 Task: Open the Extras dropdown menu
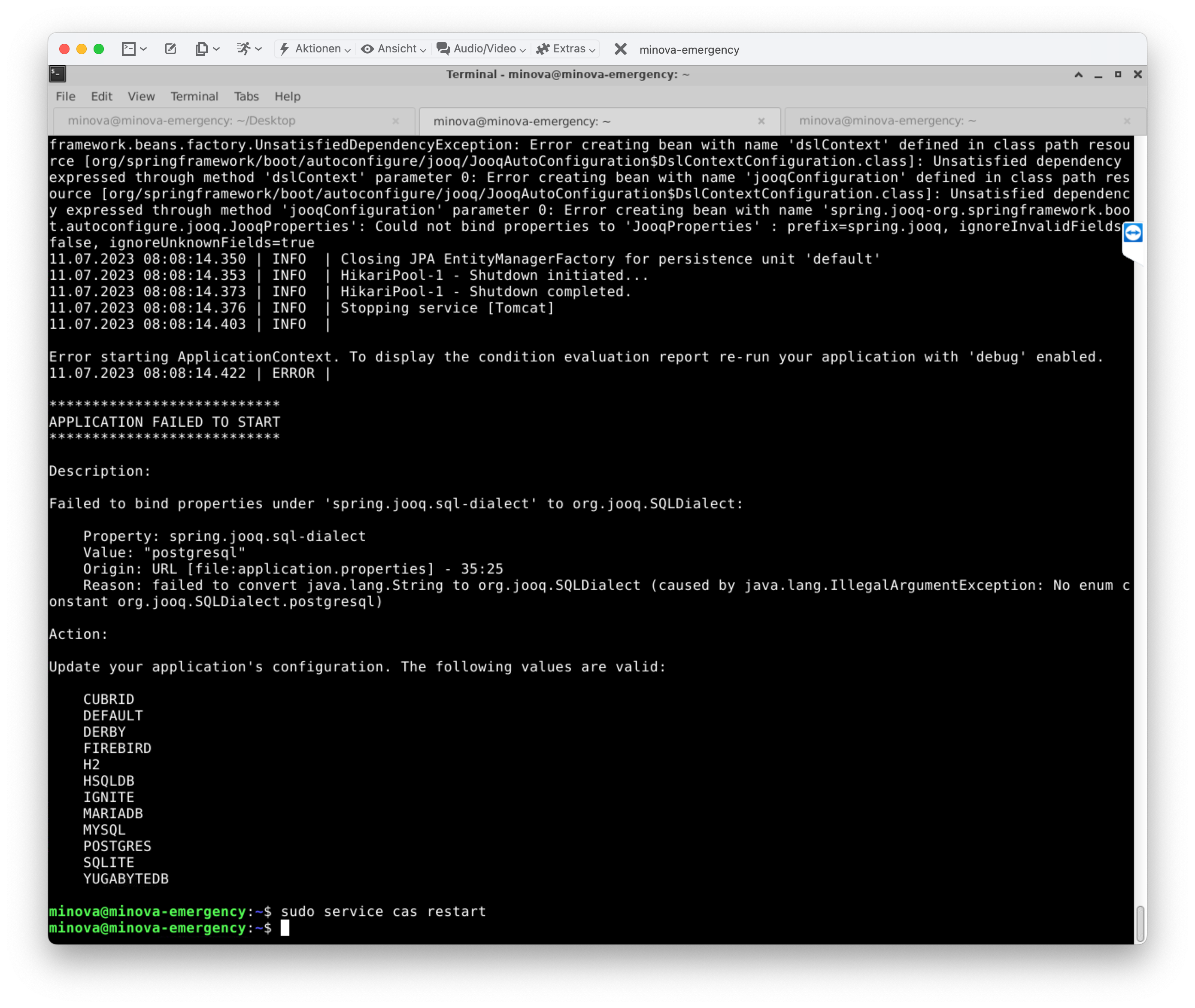click(592, 49)
